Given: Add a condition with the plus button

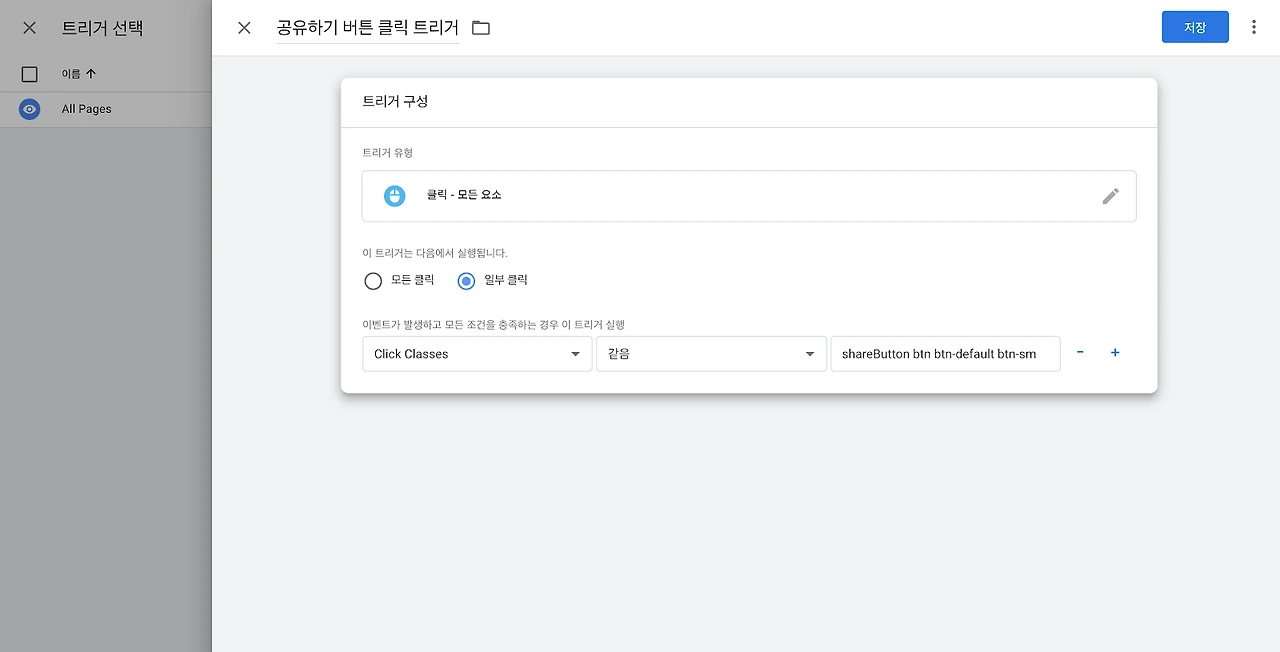Looking at the screenshot, I should (1115, 353).
